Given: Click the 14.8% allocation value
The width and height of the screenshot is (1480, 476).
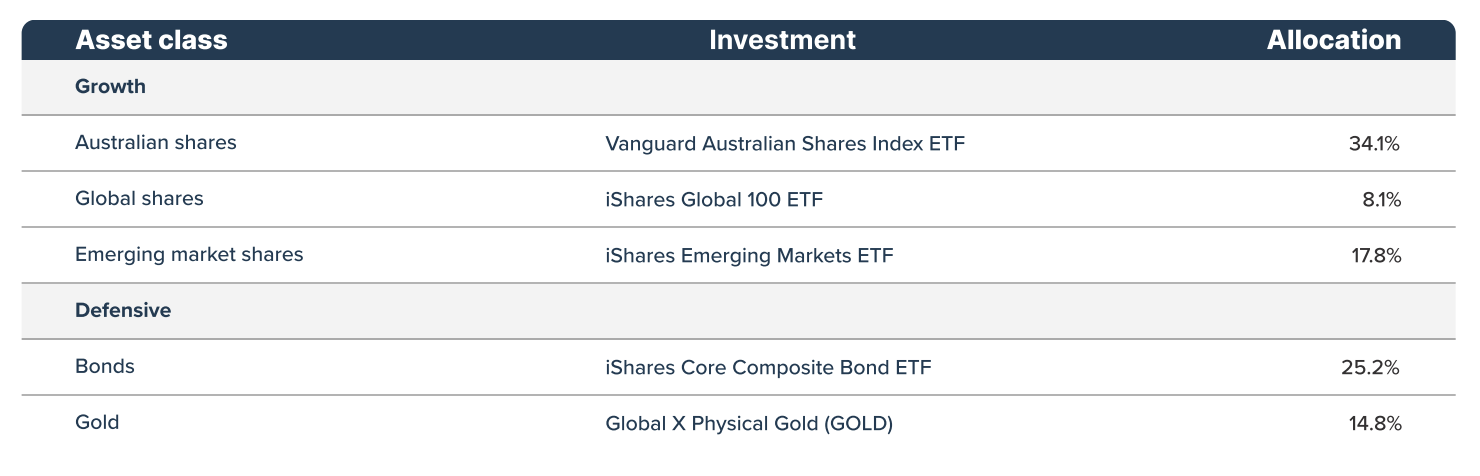Looking at the screenshot, I should [x=1374, y=424].
